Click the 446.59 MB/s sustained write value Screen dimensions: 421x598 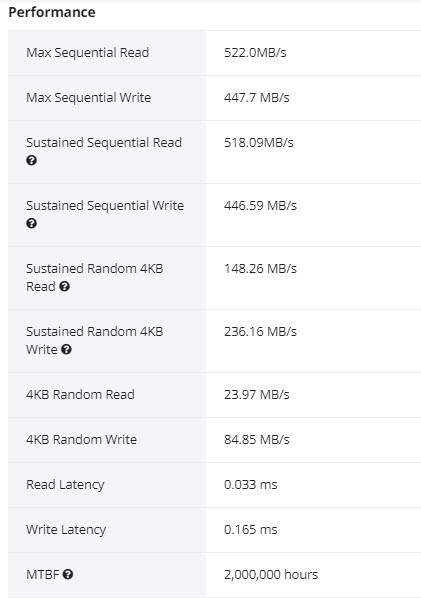260,206
